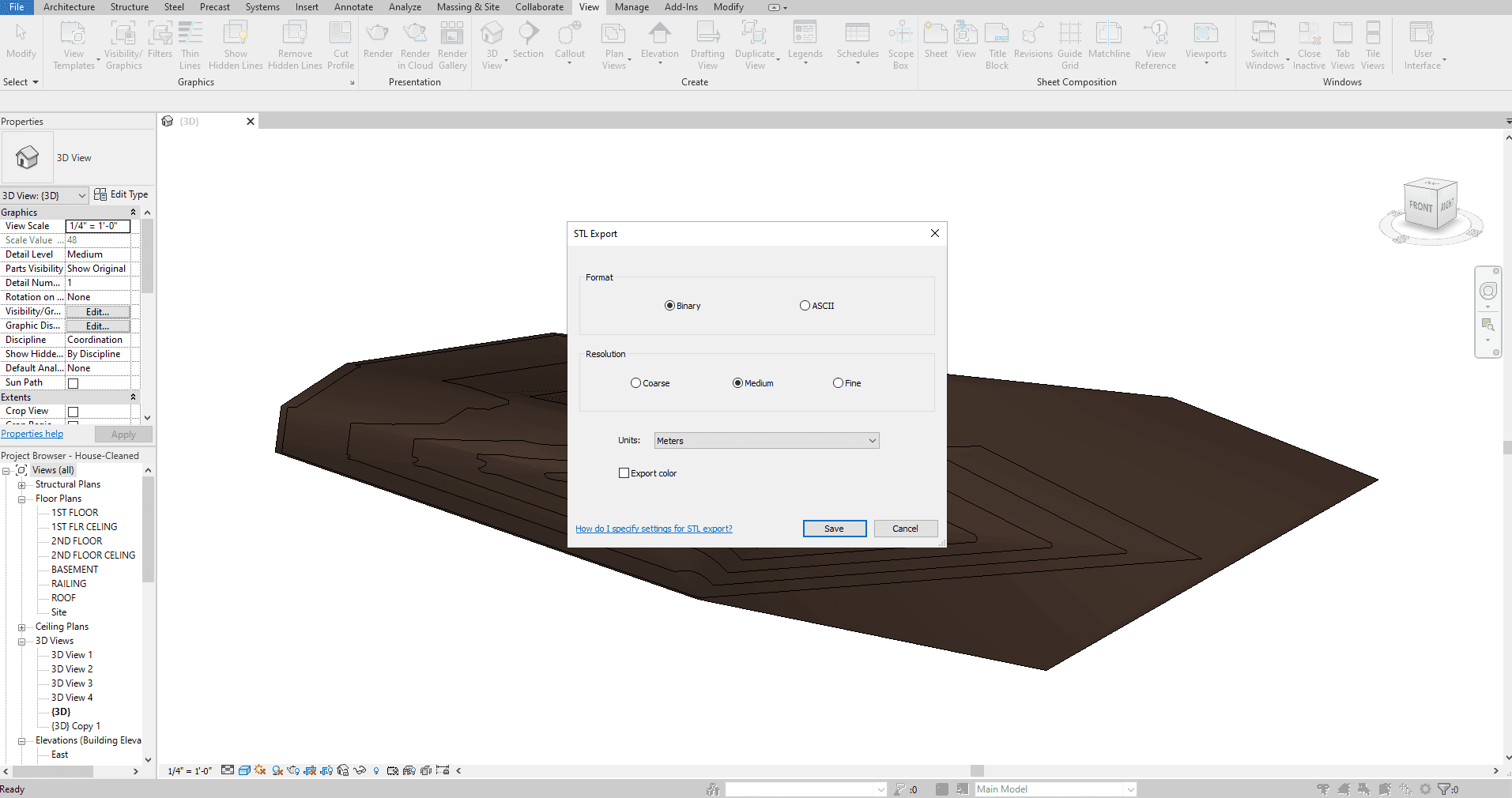Select ASCII format radio button
This screenshot has width=1512, height=798.
pos(805,306)
